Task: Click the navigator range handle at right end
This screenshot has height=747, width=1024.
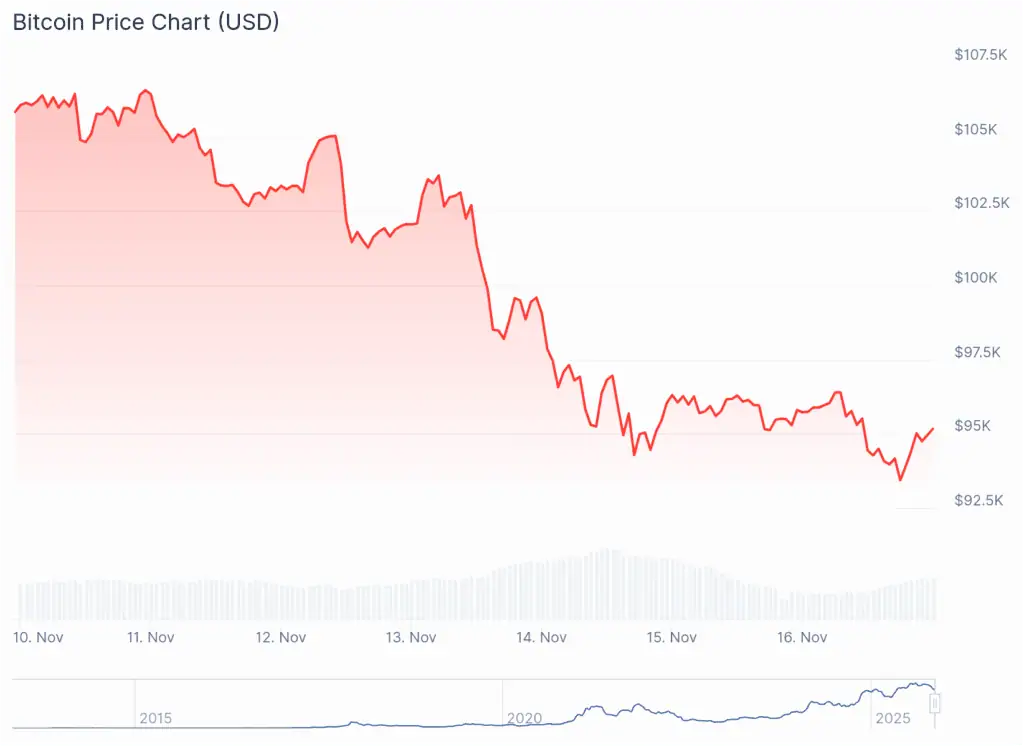Action: click(935, 704)
